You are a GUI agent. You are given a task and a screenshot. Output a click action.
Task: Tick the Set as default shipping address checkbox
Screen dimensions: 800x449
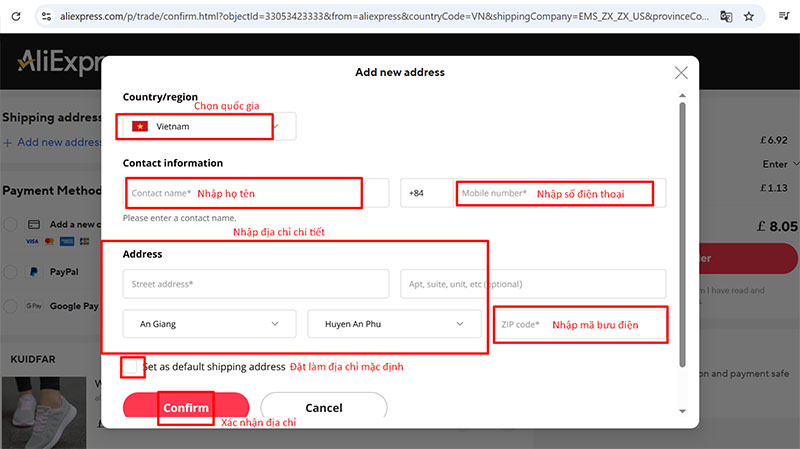pos(131,367)
